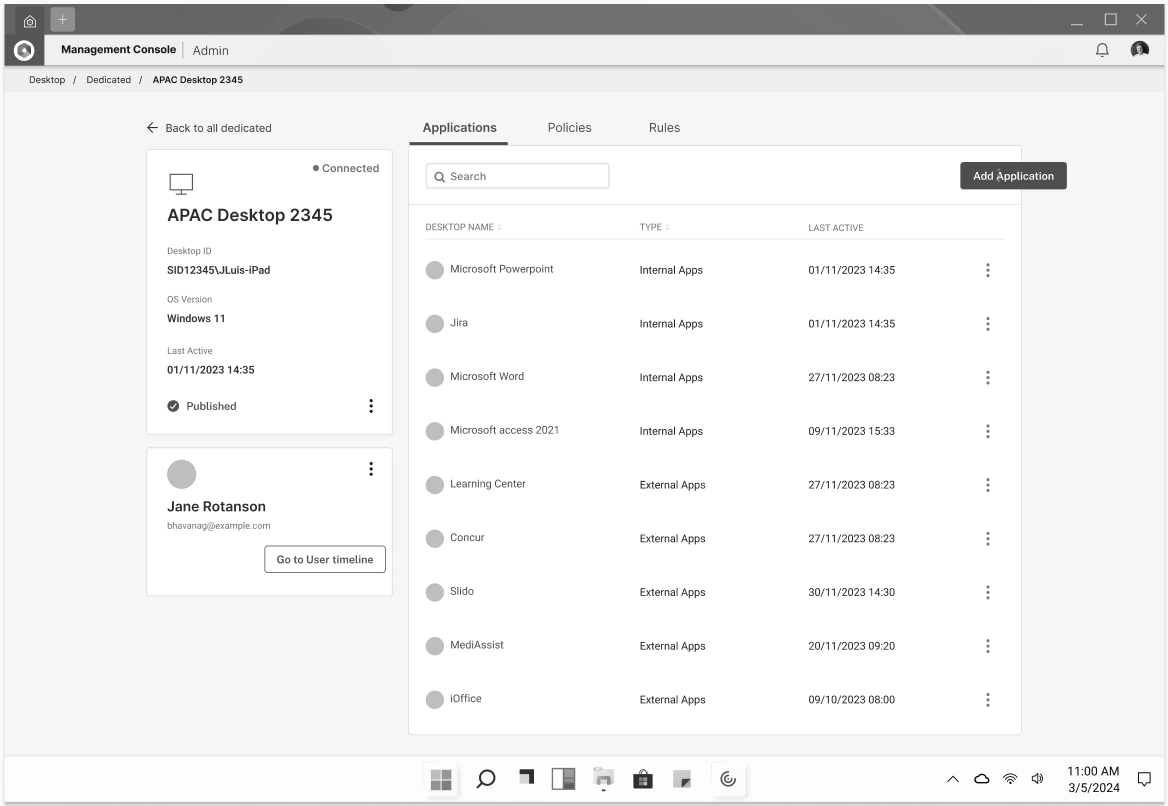Viewport: 1168px width, 806px height.
Task: Open options menu for Microsoft Powerpoint row
Action: [x=988, y=270]
